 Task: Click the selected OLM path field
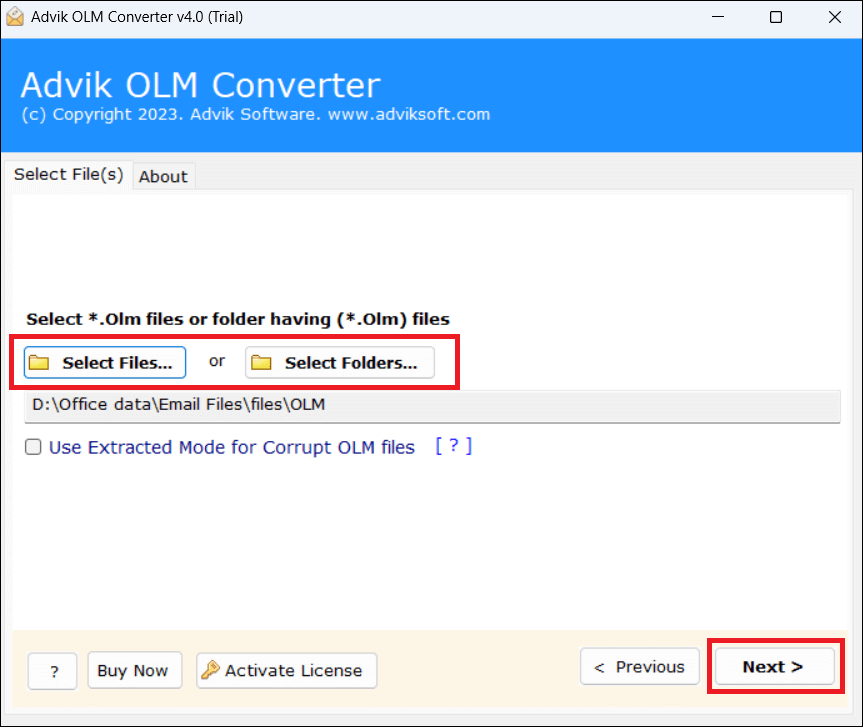[x=432, y=405]
